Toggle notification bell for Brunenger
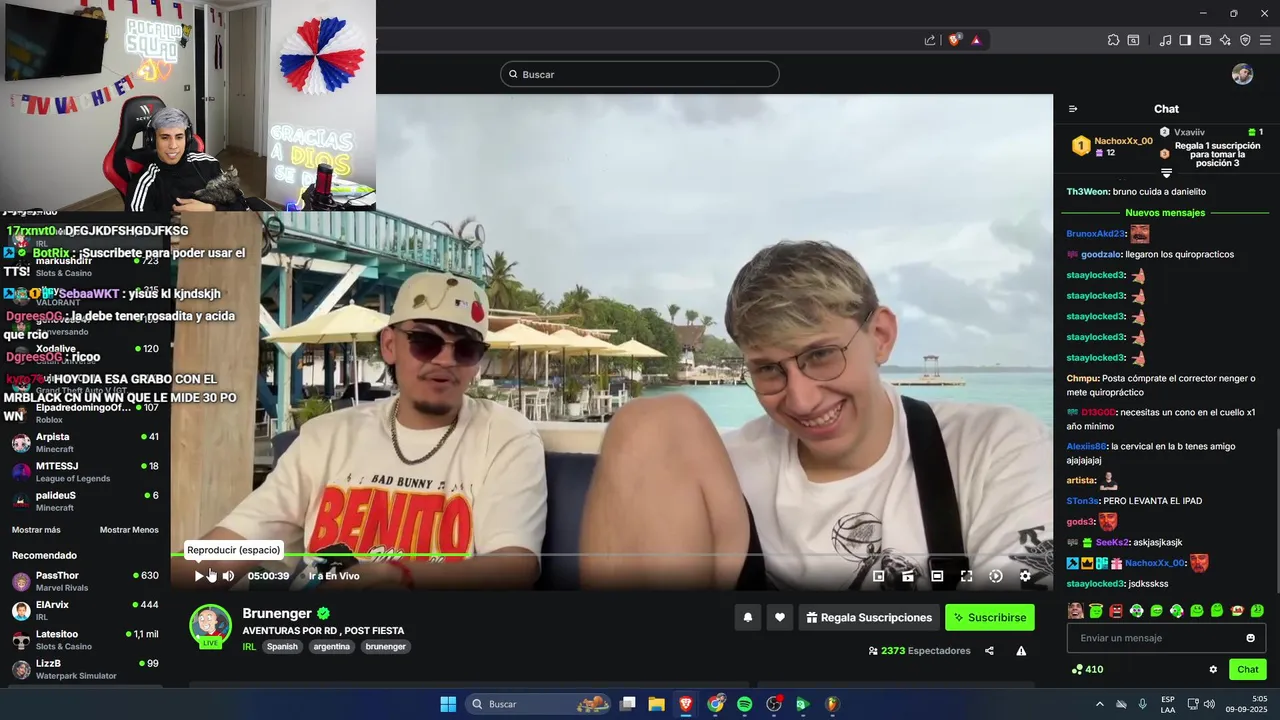 coord(747,618)
